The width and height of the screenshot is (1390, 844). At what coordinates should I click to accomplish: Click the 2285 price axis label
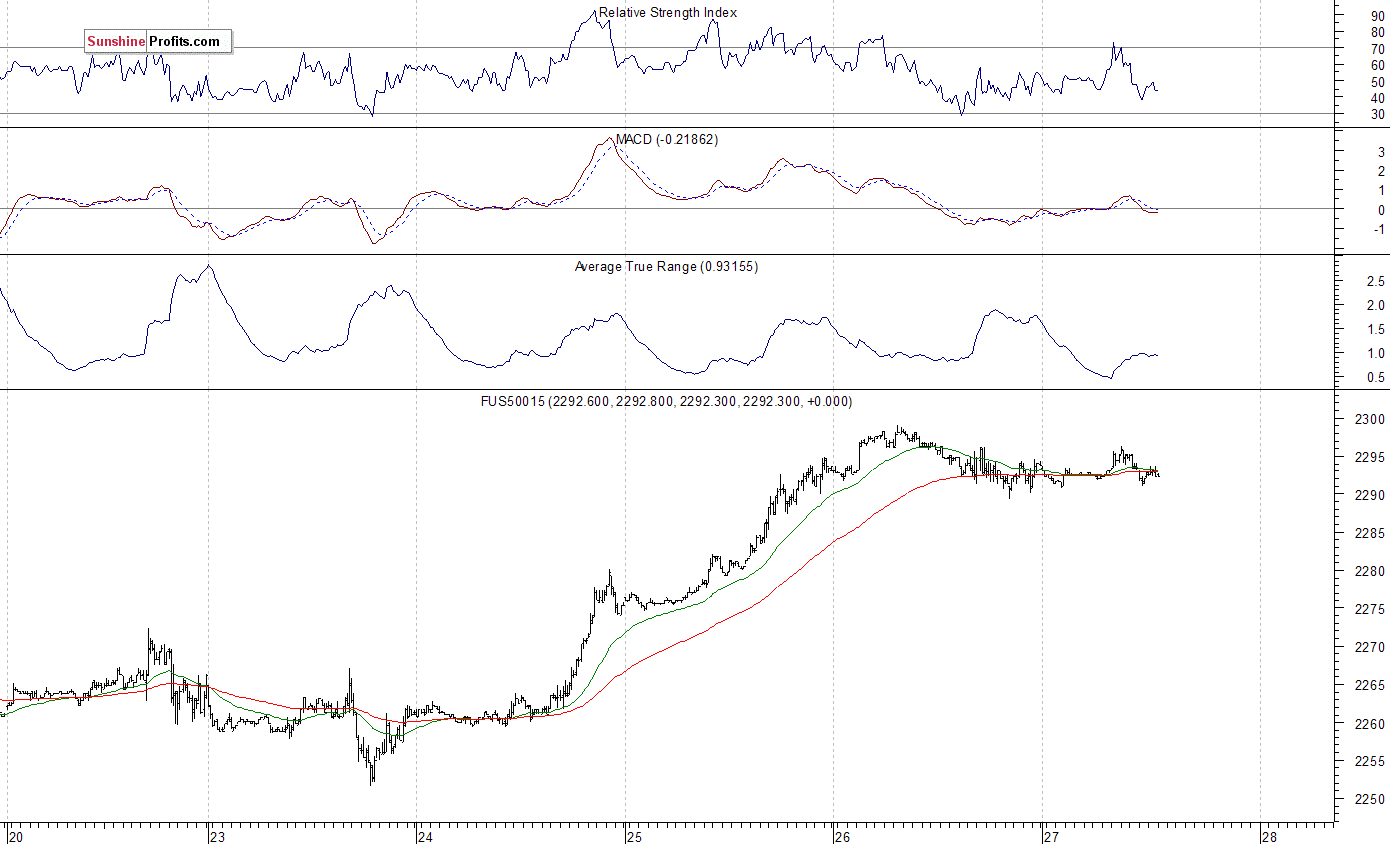1369,533
